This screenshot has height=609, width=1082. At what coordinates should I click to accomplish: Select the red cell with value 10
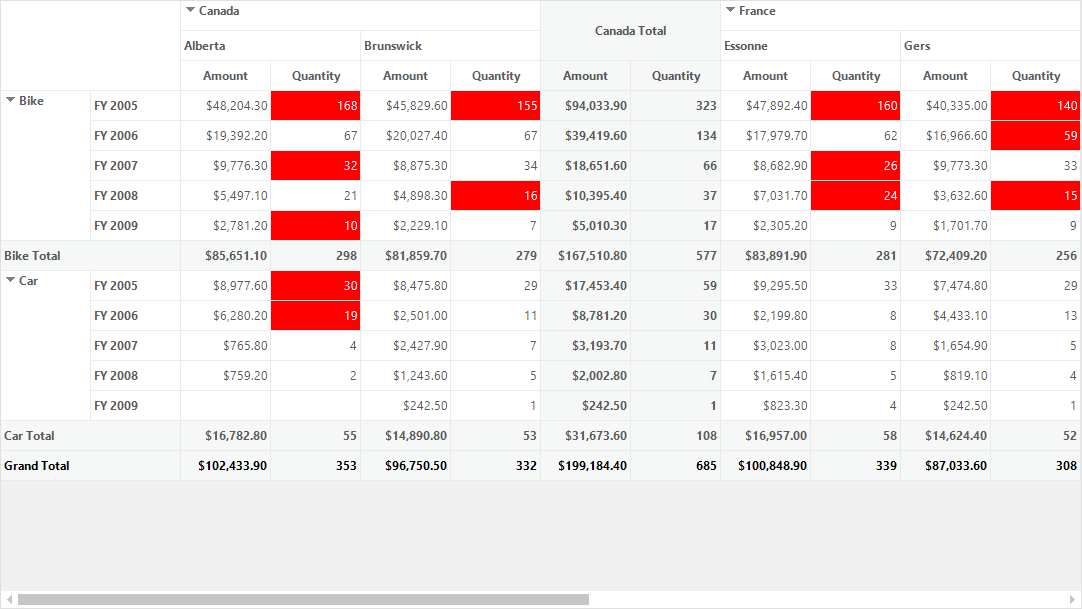pos(315,226)
